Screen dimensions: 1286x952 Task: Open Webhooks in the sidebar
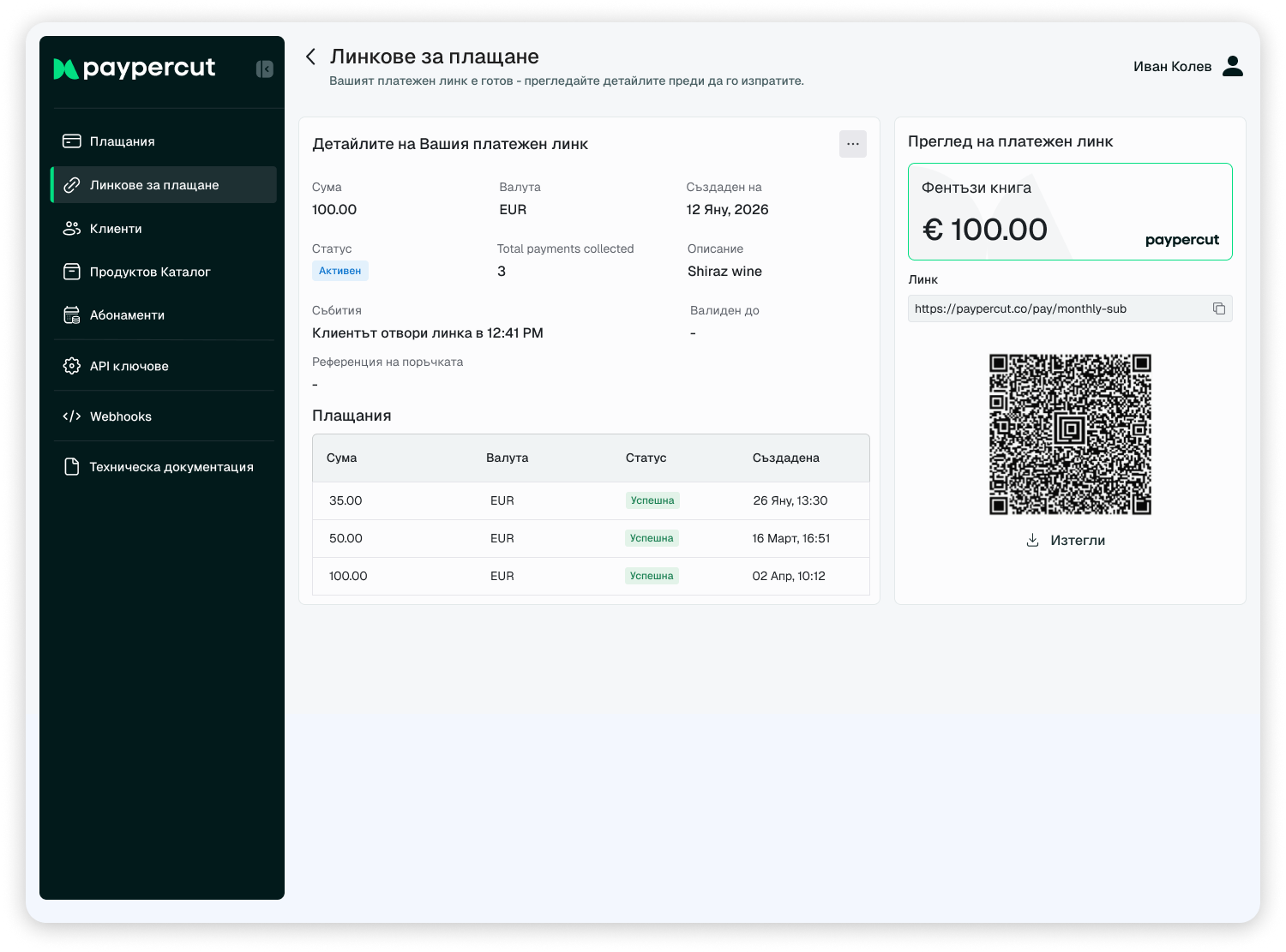[164, 416]
